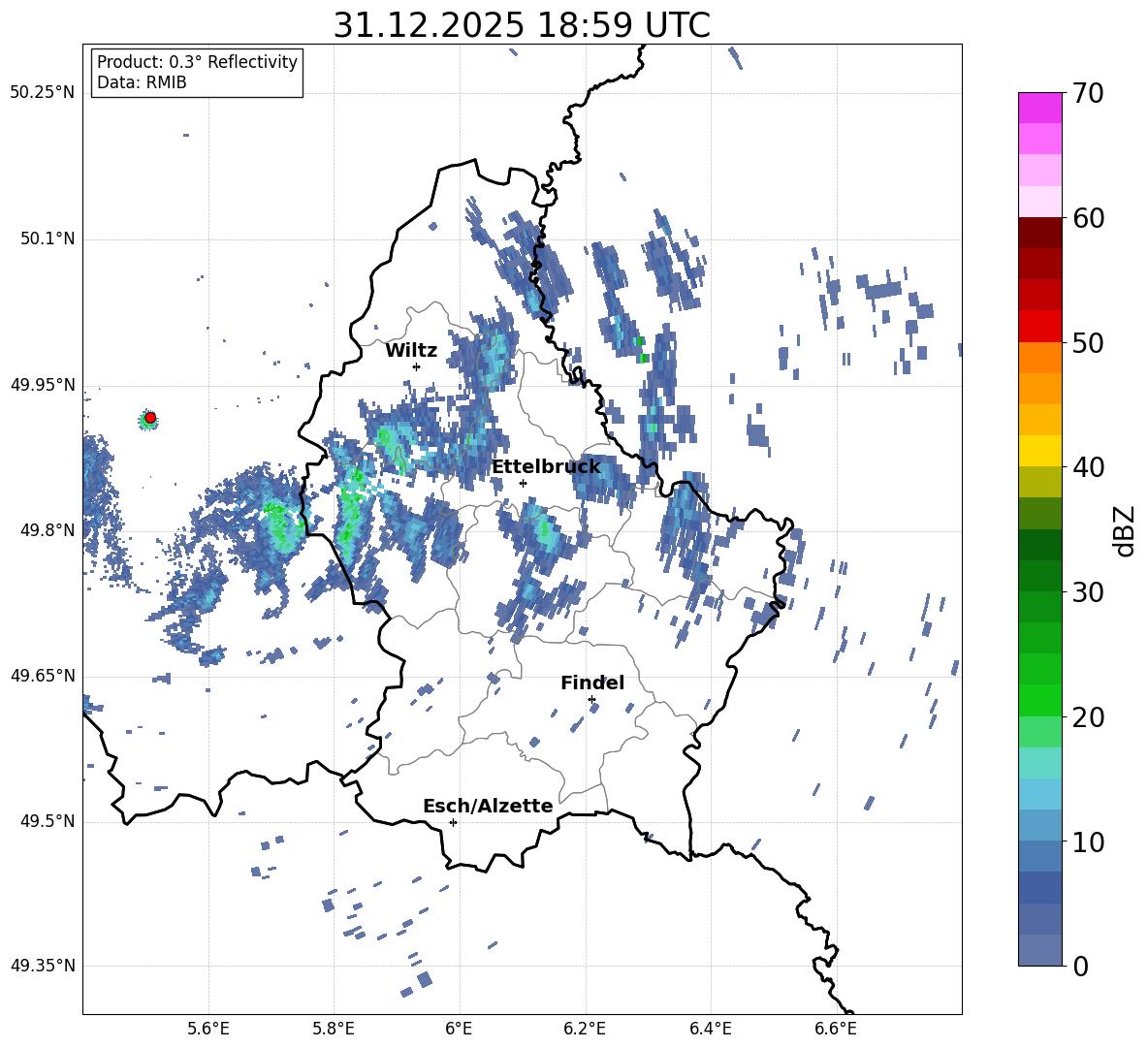The image size is (1148, 1048).
Task: Click the 'Data: RMIB' text
Action: point(142,82)
